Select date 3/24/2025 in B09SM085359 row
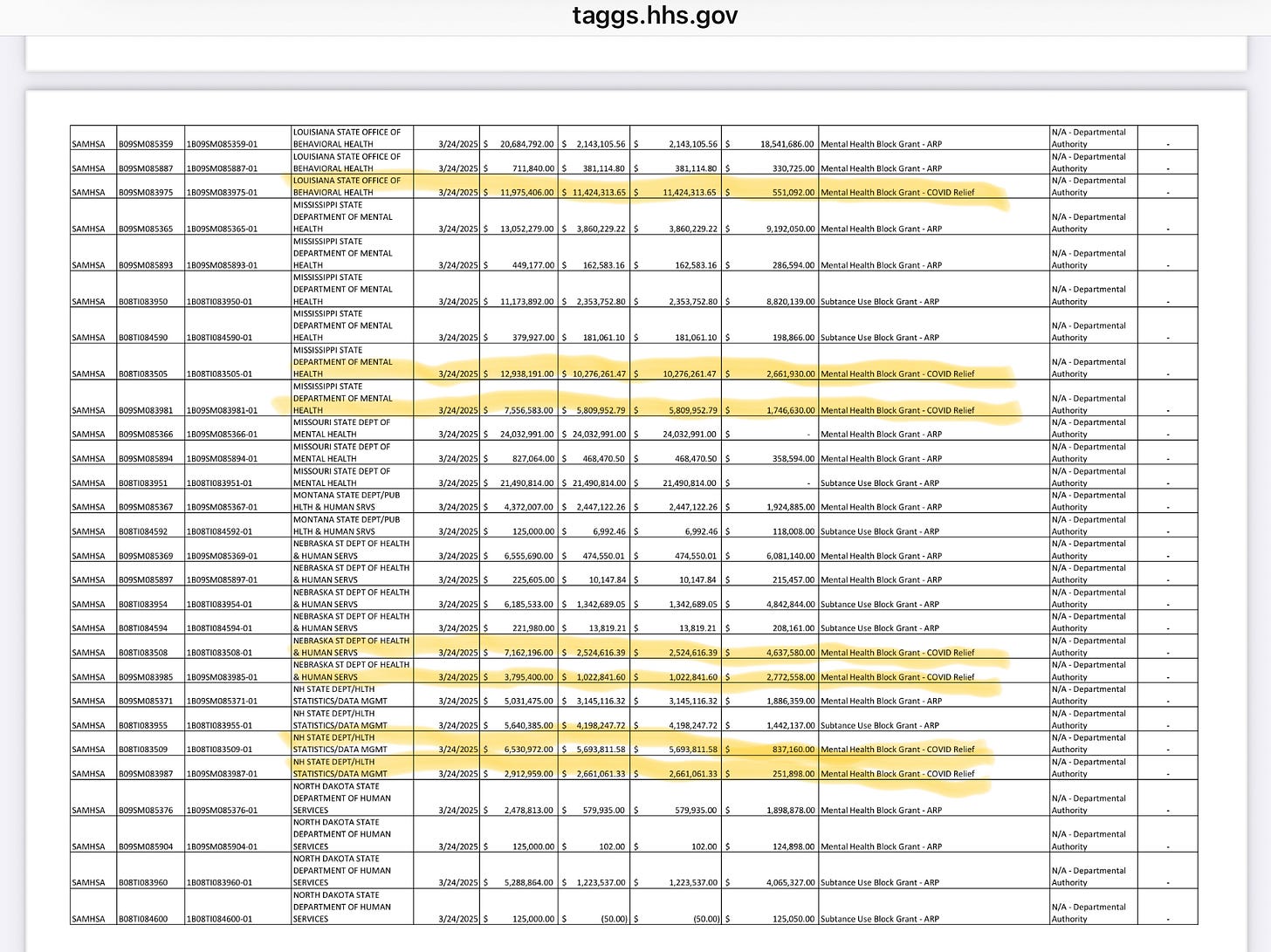The width and height of the screenshot is (1271, 952). pyautogui.click(x=458, y=144)
